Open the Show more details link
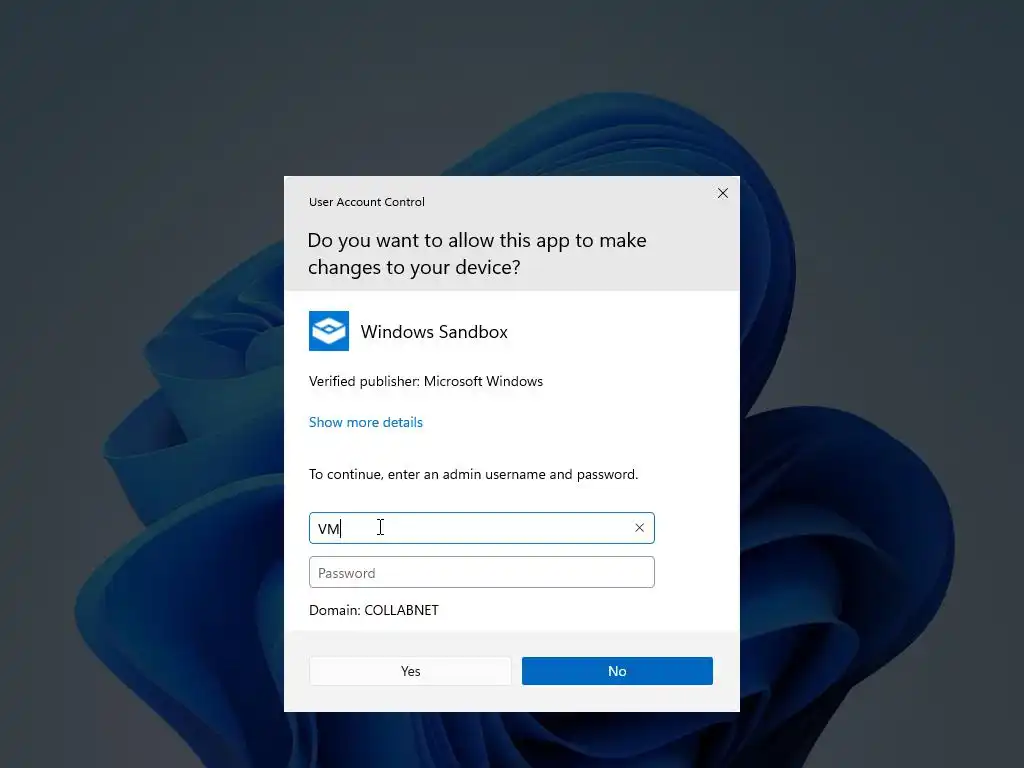 [x=366, y=423]
